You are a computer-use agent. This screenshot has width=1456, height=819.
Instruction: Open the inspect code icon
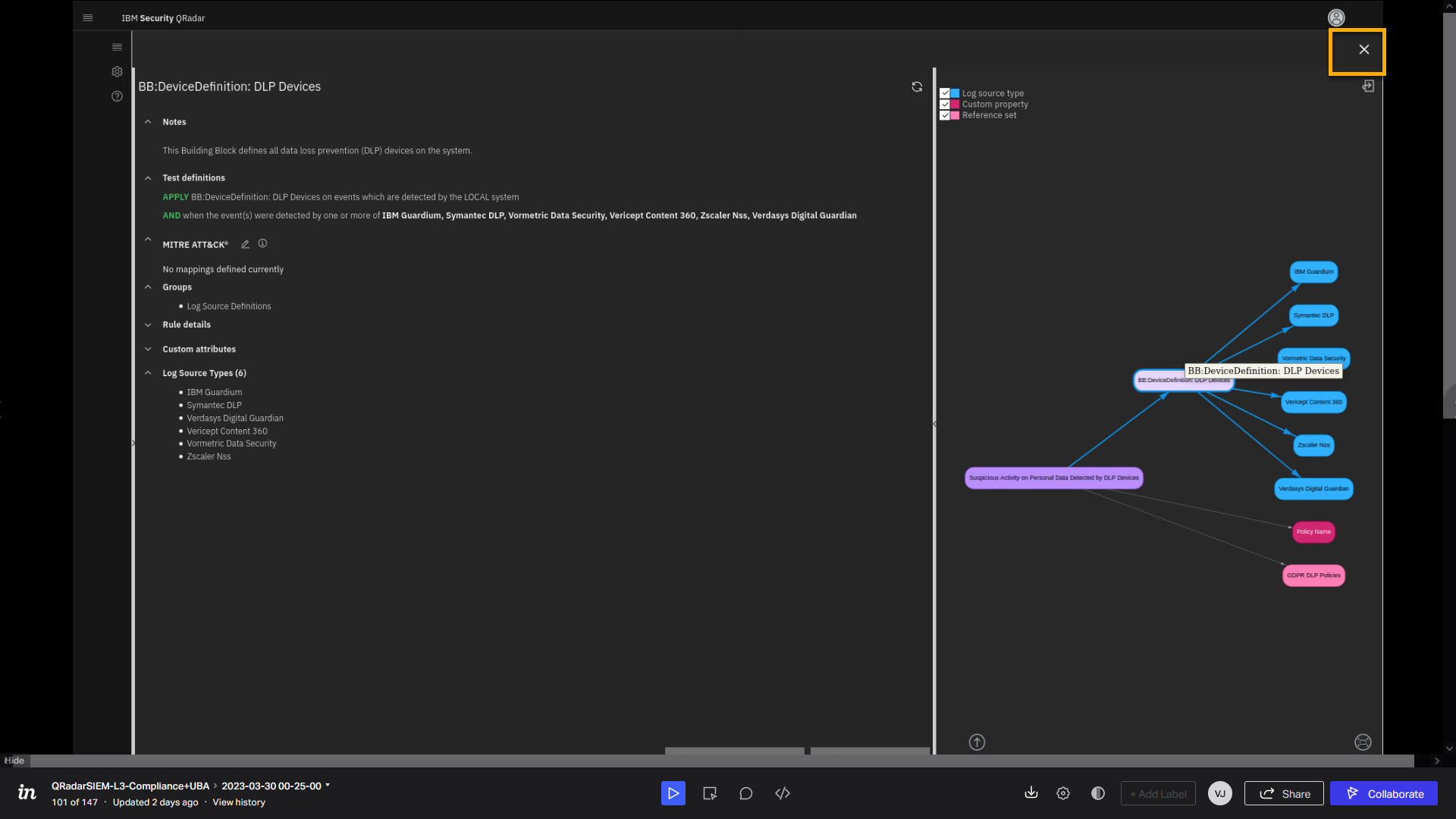pos(783,793)
